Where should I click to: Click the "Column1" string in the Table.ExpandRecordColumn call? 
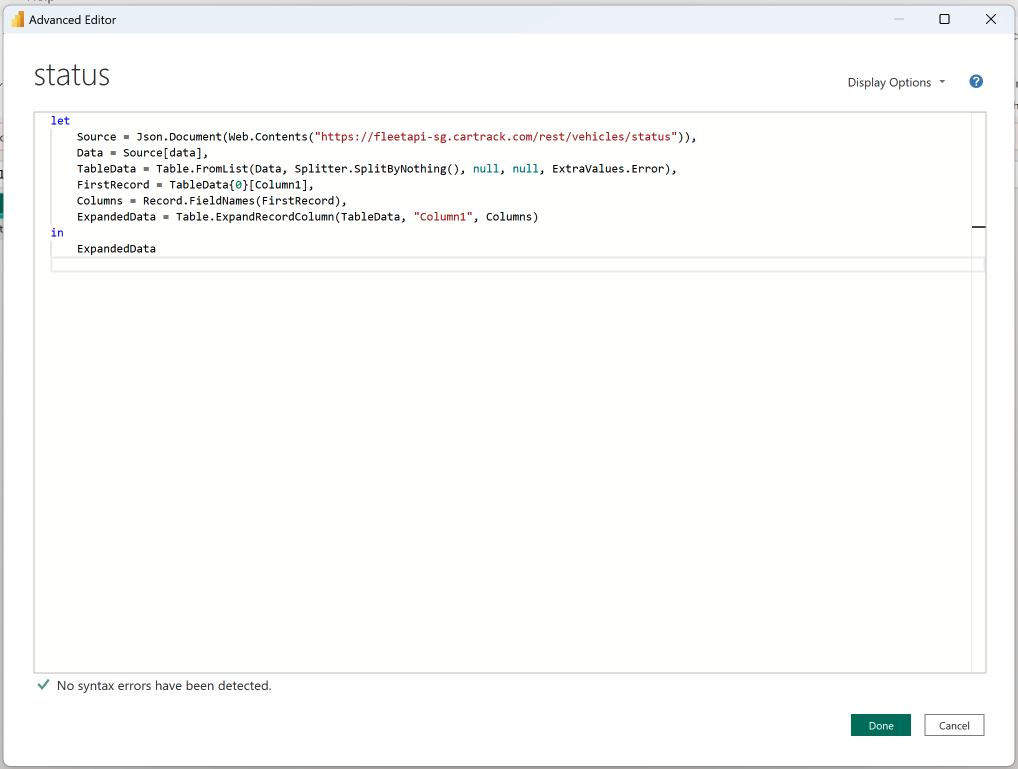click(443, 217)
